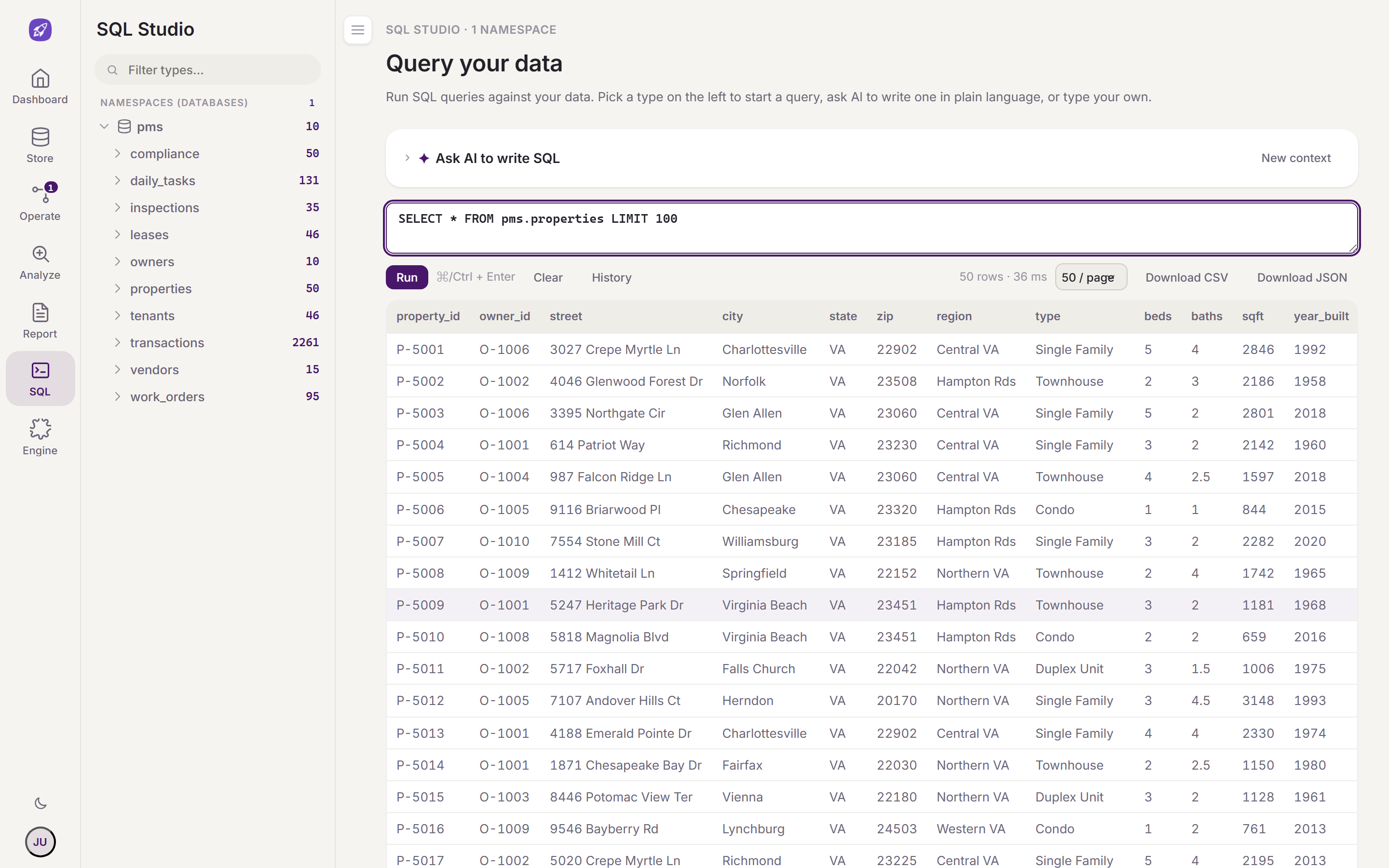Viewport: 1389px width, 868px height.
Task: Expand the vendors type
Action: coord(118,369)
